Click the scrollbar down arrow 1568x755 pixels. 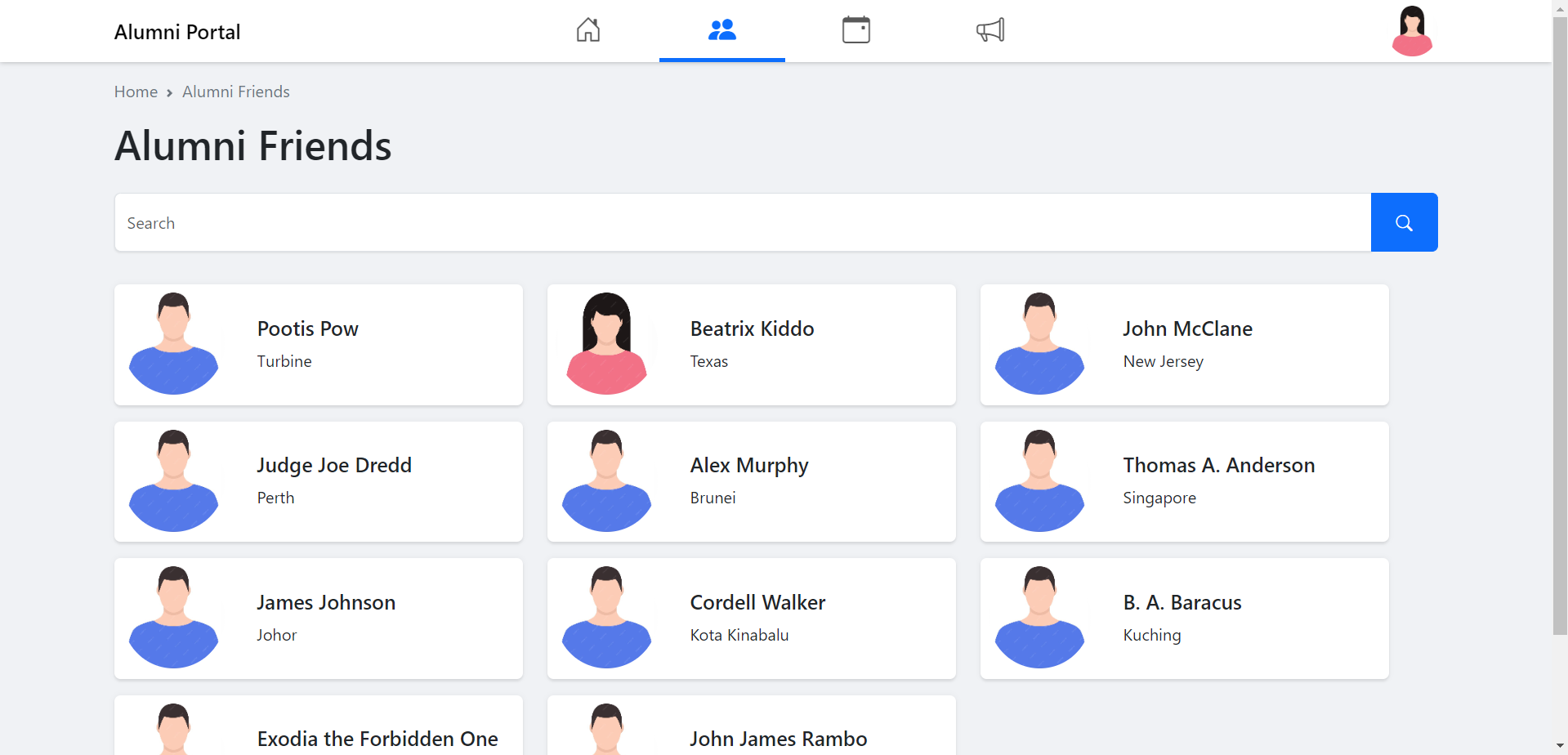pyautogui.click(x=1560, y=747)
